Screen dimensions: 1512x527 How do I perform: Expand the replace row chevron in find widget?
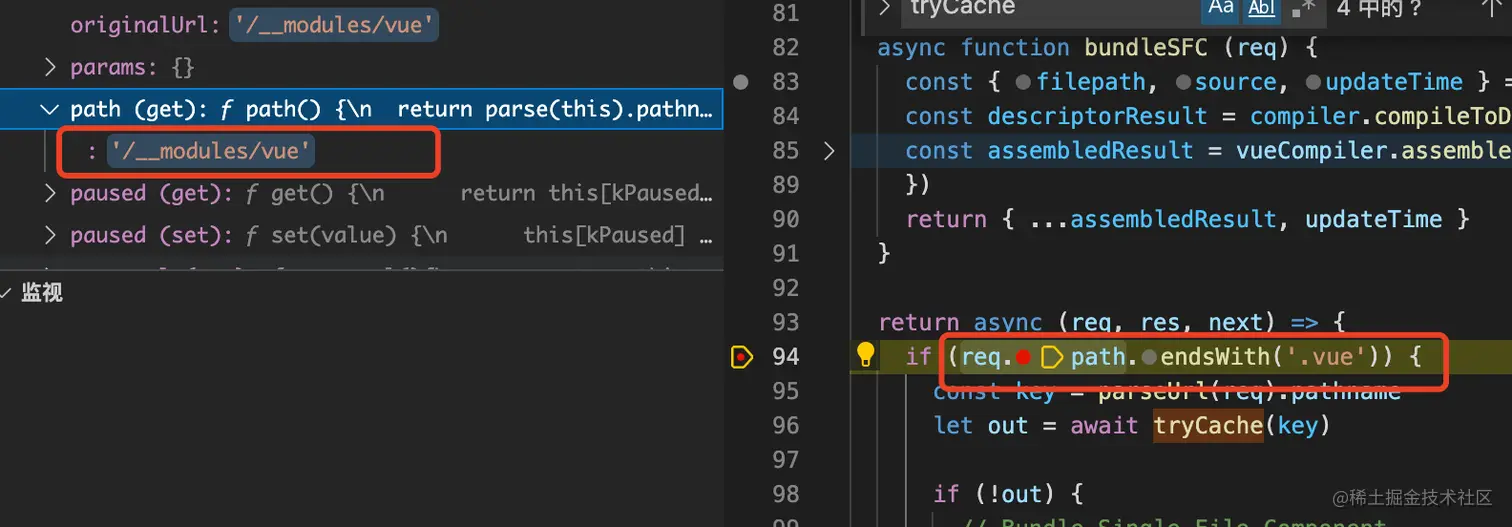(885, 8)
